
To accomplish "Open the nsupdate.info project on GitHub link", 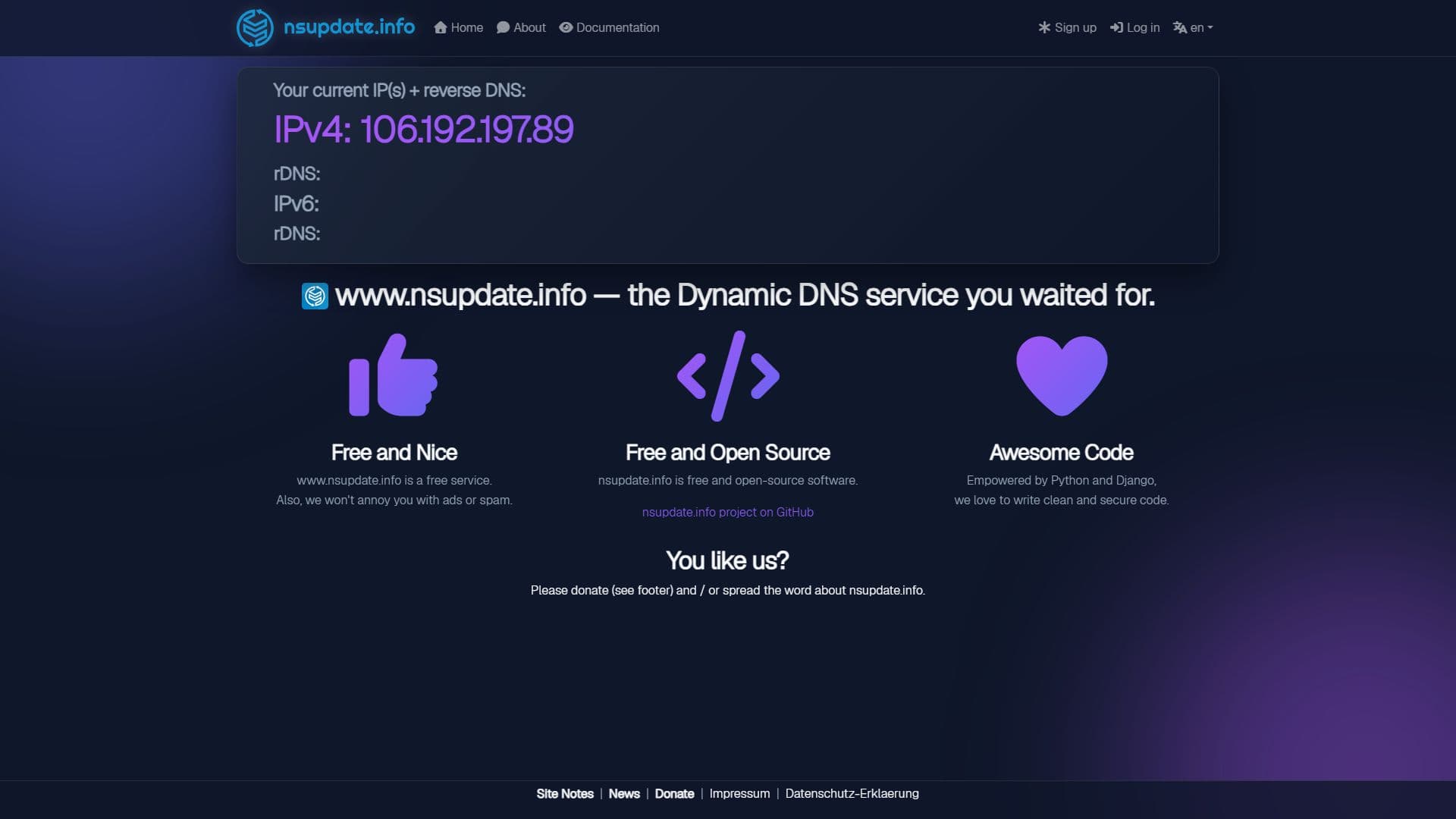I will click(728, 513).
